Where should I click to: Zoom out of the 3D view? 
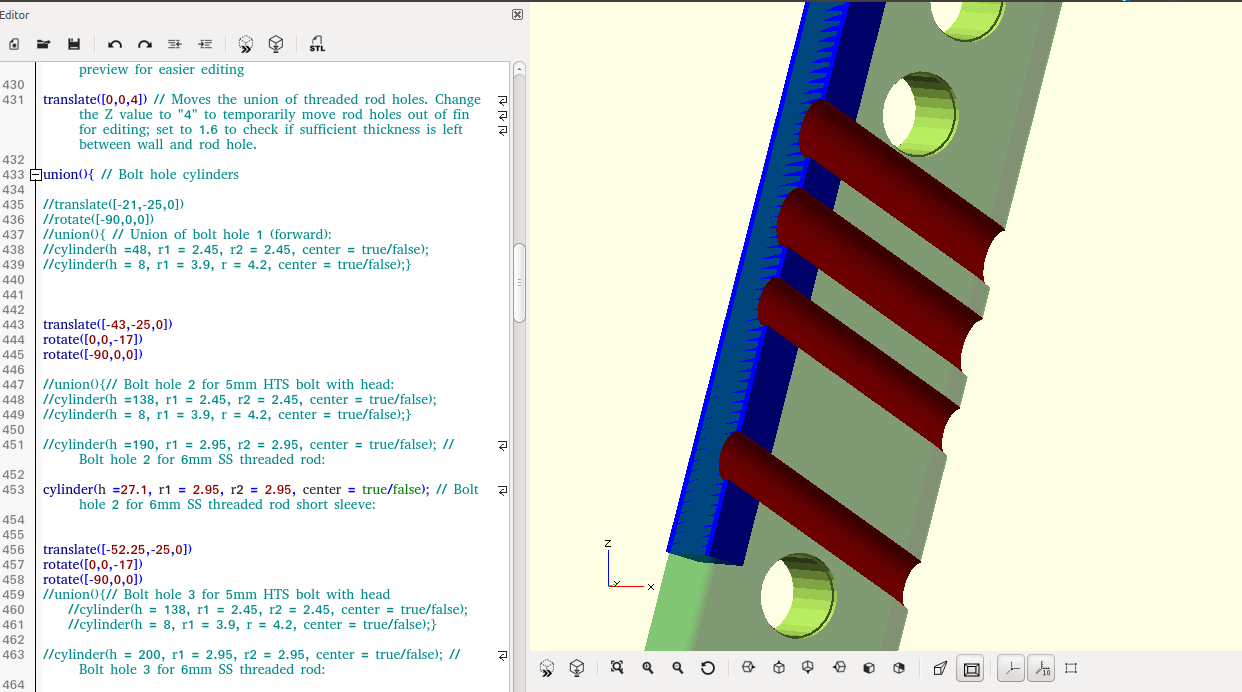point(678,668)
